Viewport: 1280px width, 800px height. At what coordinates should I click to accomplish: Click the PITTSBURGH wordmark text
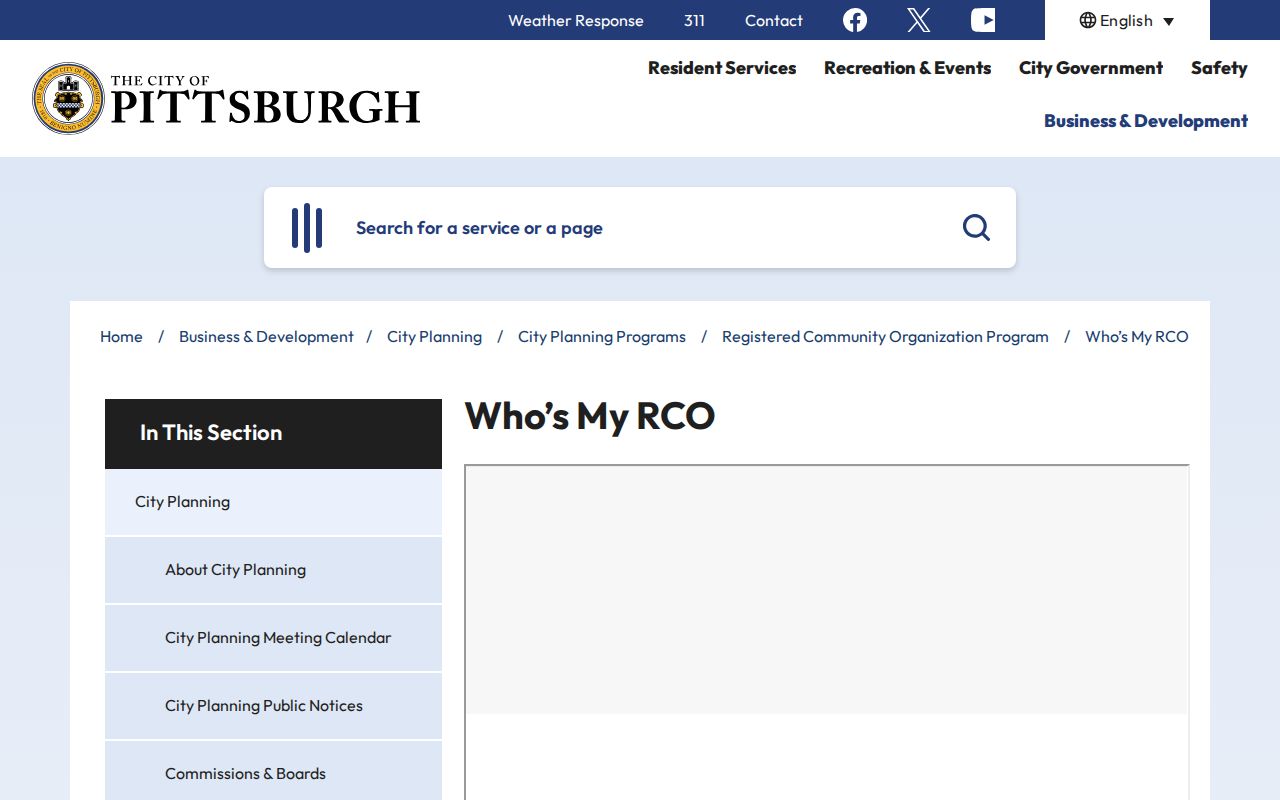coord(265,107)
